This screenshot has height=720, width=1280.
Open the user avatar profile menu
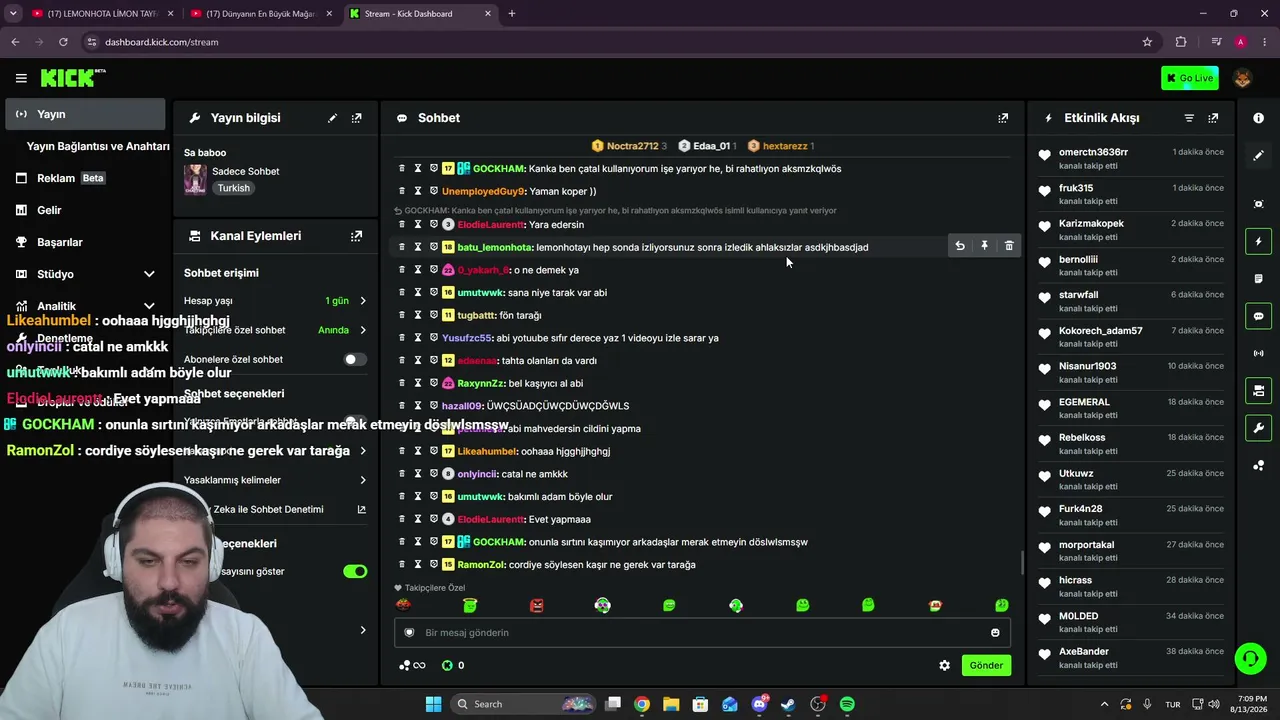(x=1243, y=78)
